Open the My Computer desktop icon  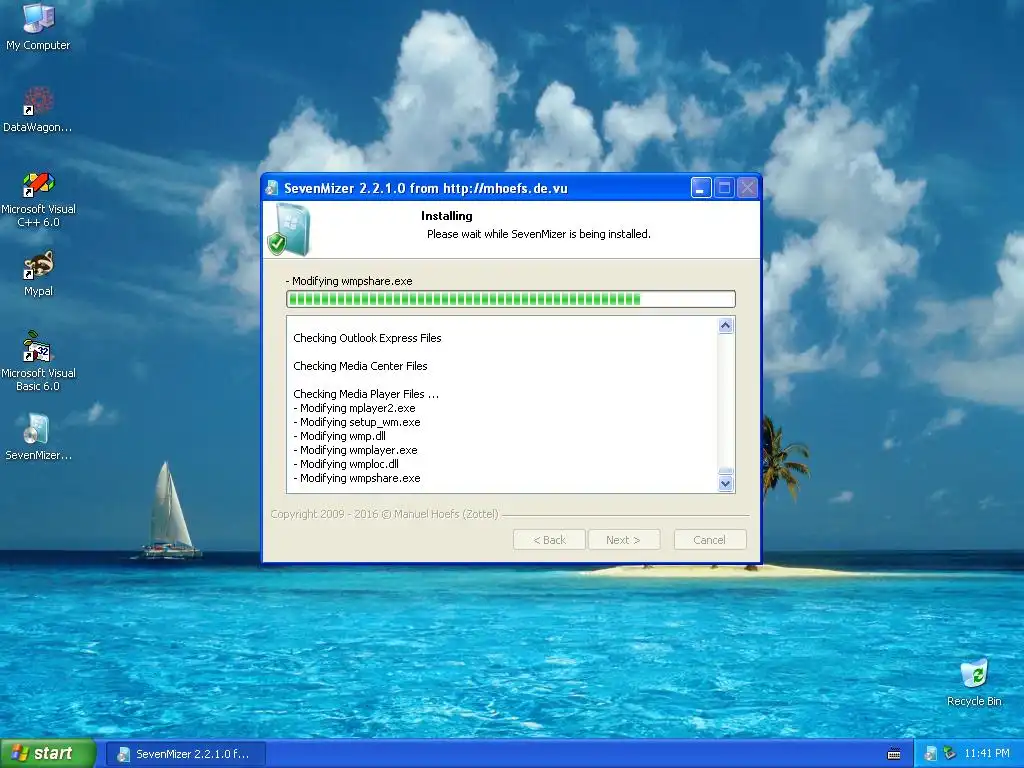[x=38, y=26]
